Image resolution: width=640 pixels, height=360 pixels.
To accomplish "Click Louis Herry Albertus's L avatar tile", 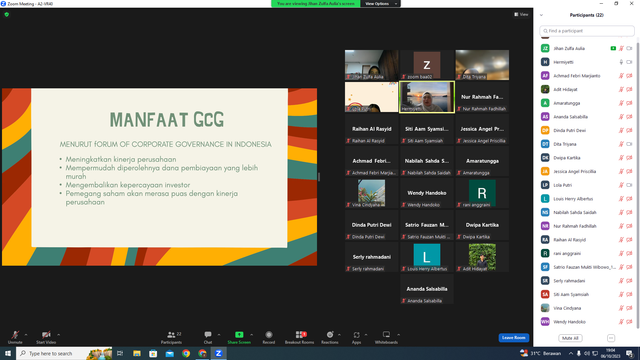I will [427, 257].
